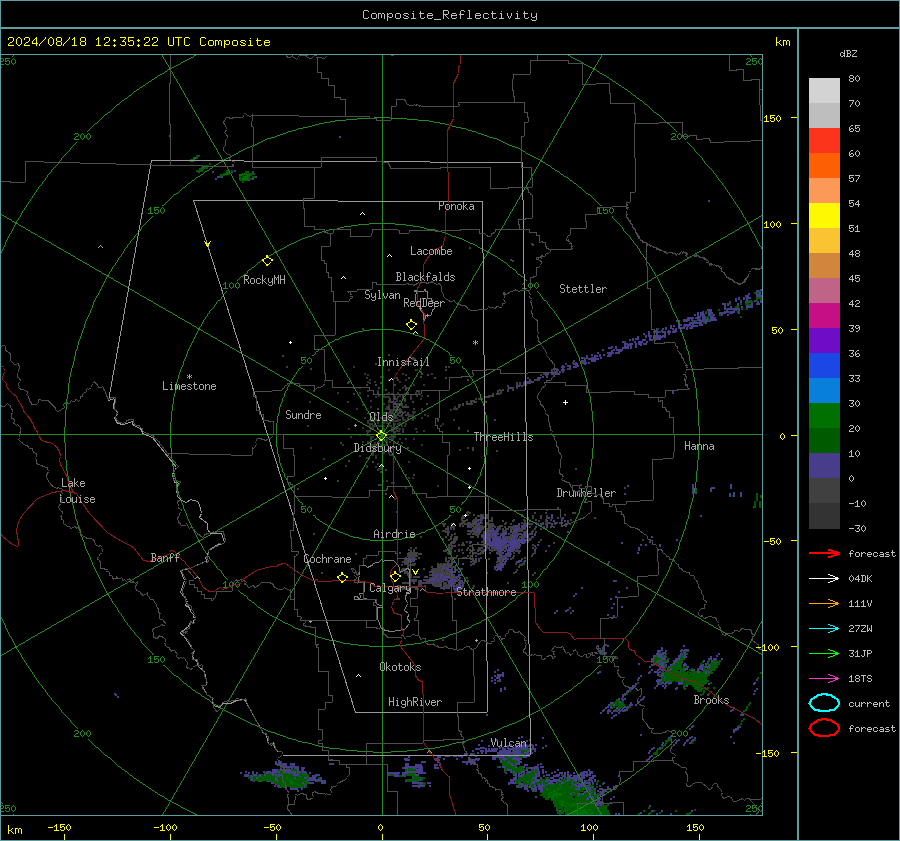Click the purple echo cluster east of Airdrie
The width and height of the screenshot is (900, 841).
point(505,540)
